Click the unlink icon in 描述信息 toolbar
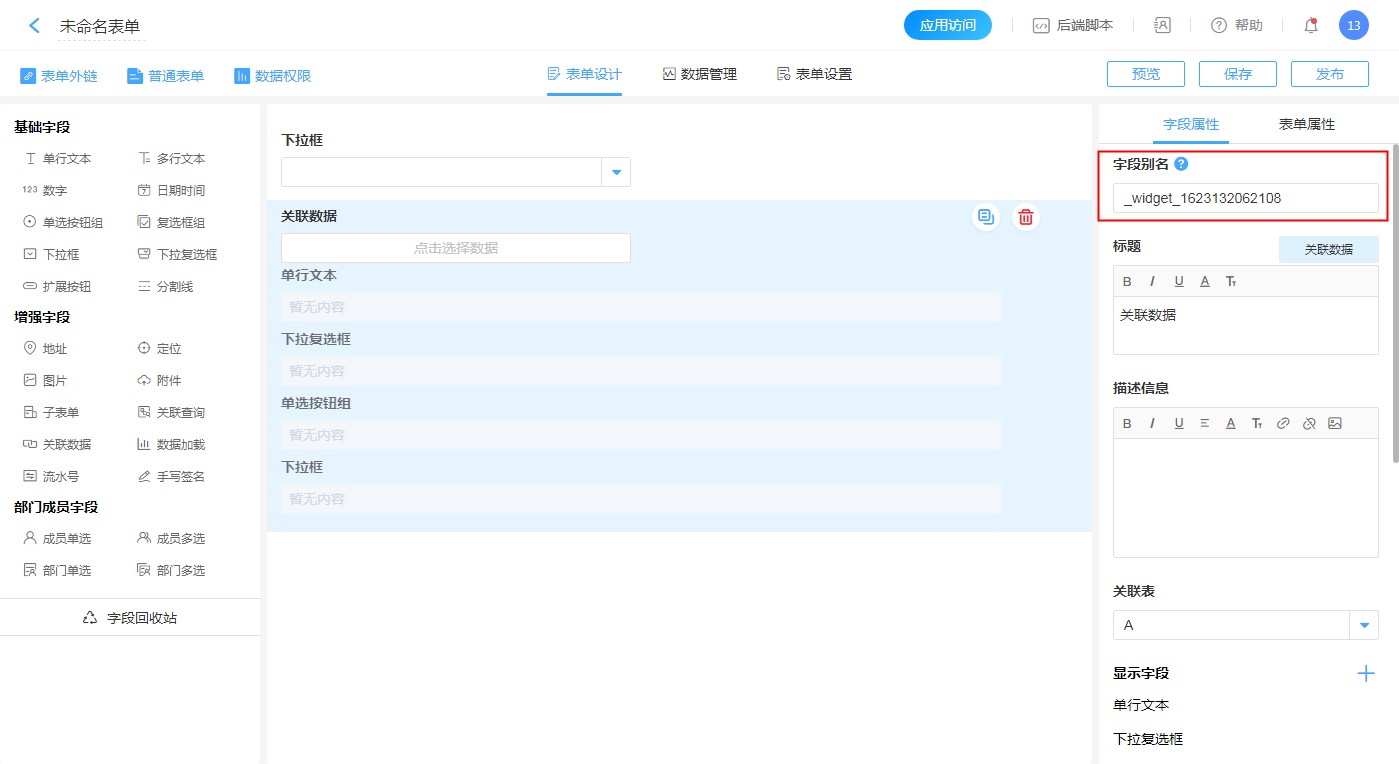Image resolution: width=1399 pixels, height=764 pixels. (1309, 424)
